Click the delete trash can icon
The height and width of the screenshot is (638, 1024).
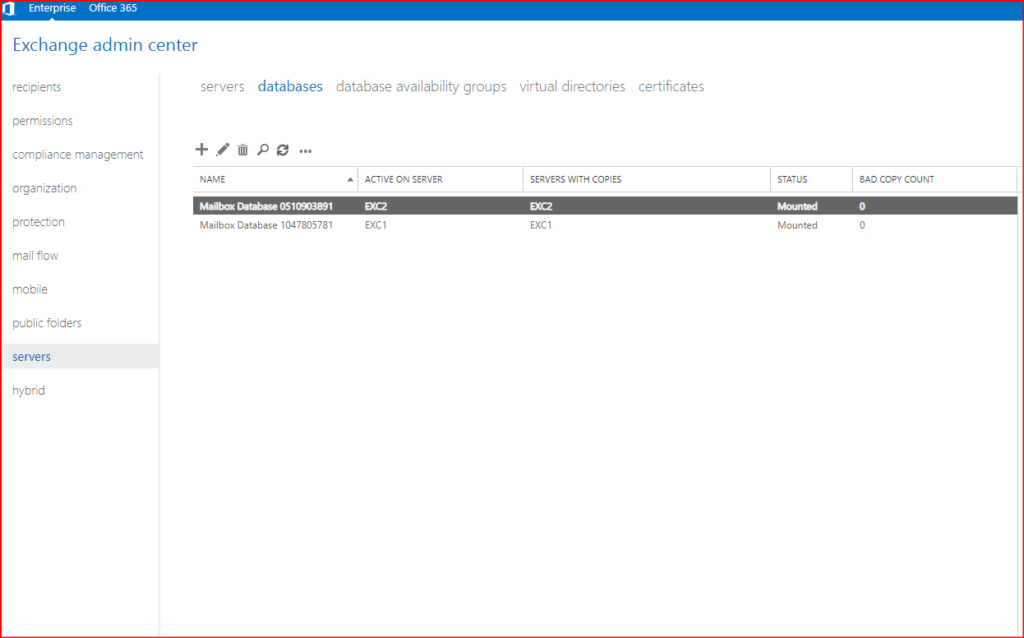242,150
